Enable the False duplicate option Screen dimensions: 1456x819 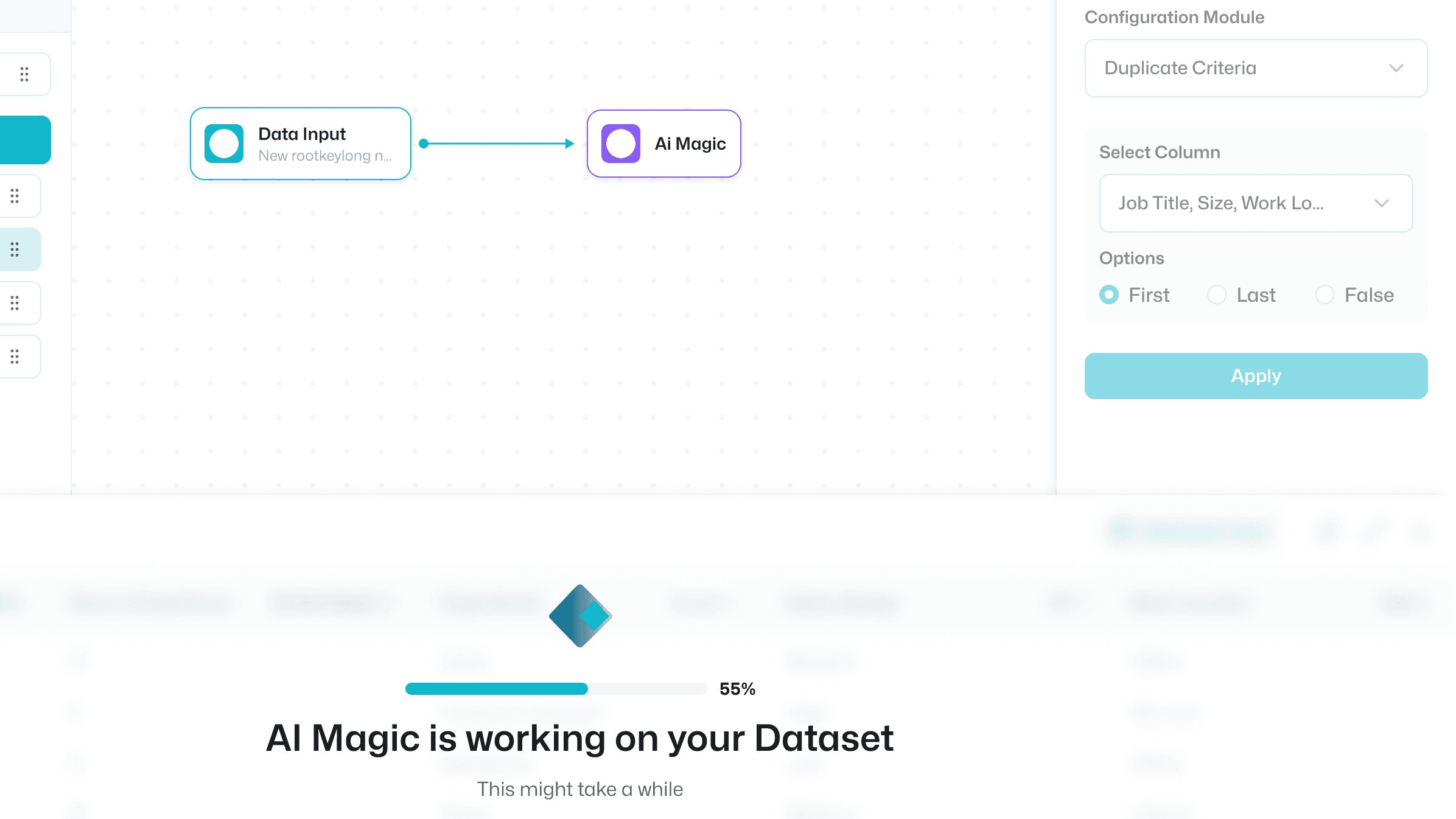pos(1325,294)
